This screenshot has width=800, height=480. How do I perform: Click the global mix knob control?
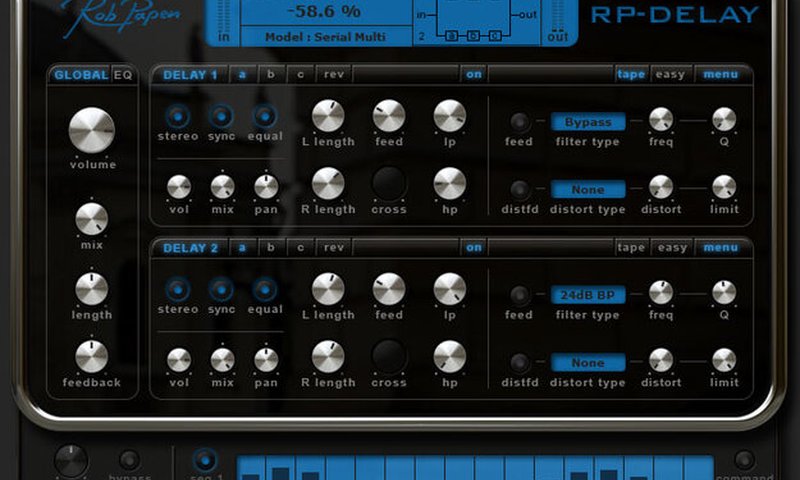(x=92, y=218)
